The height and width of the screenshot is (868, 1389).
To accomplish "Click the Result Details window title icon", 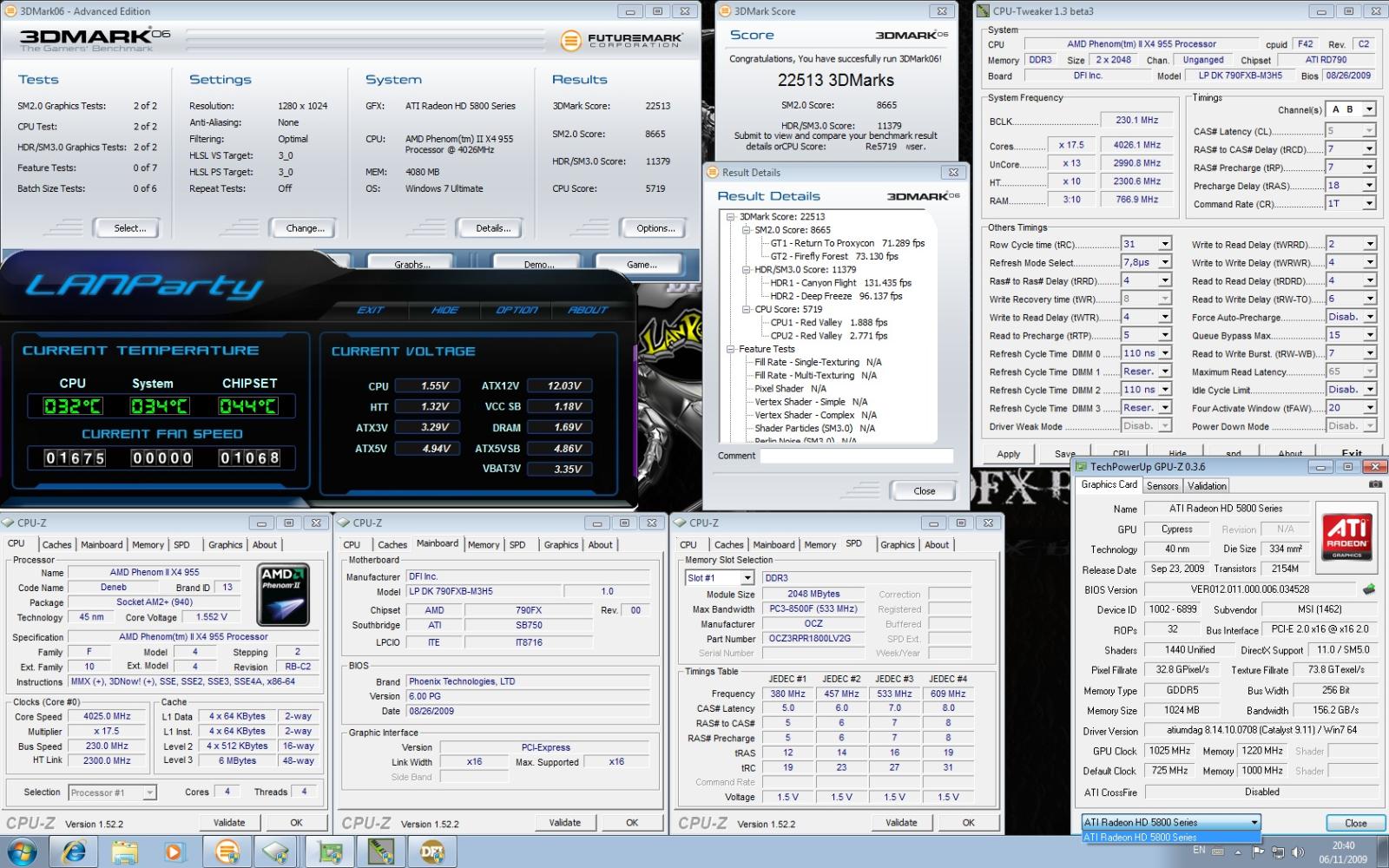I will [x=713, y=172].
